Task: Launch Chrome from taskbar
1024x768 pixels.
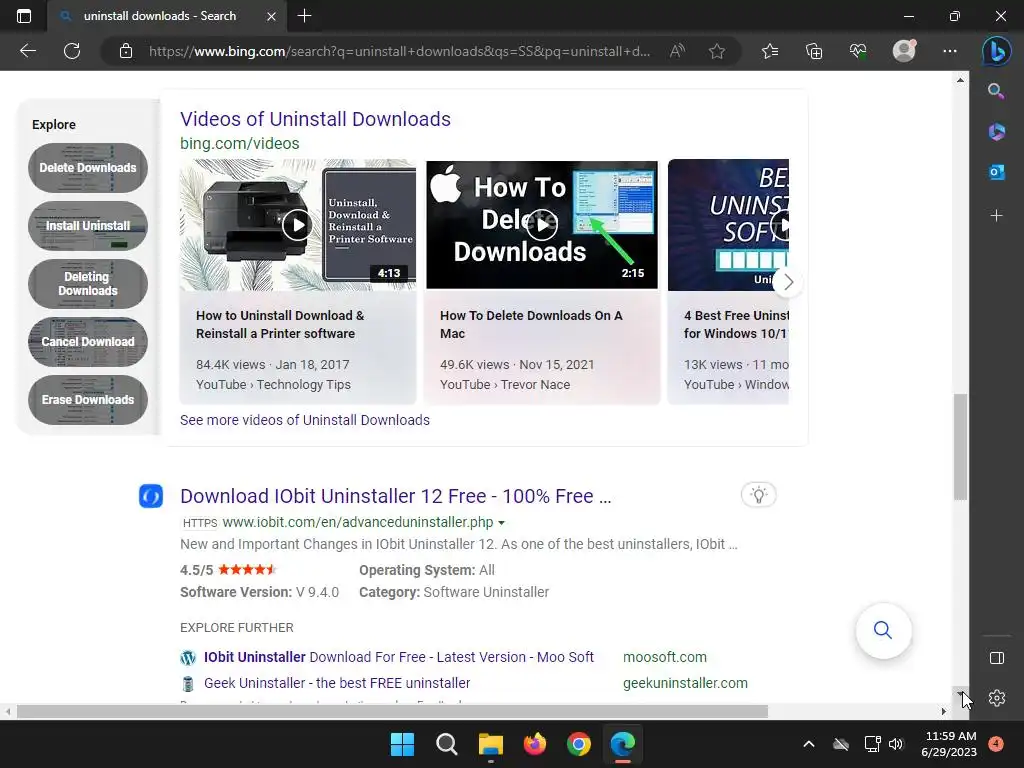Action: click(x=579, y=744)
